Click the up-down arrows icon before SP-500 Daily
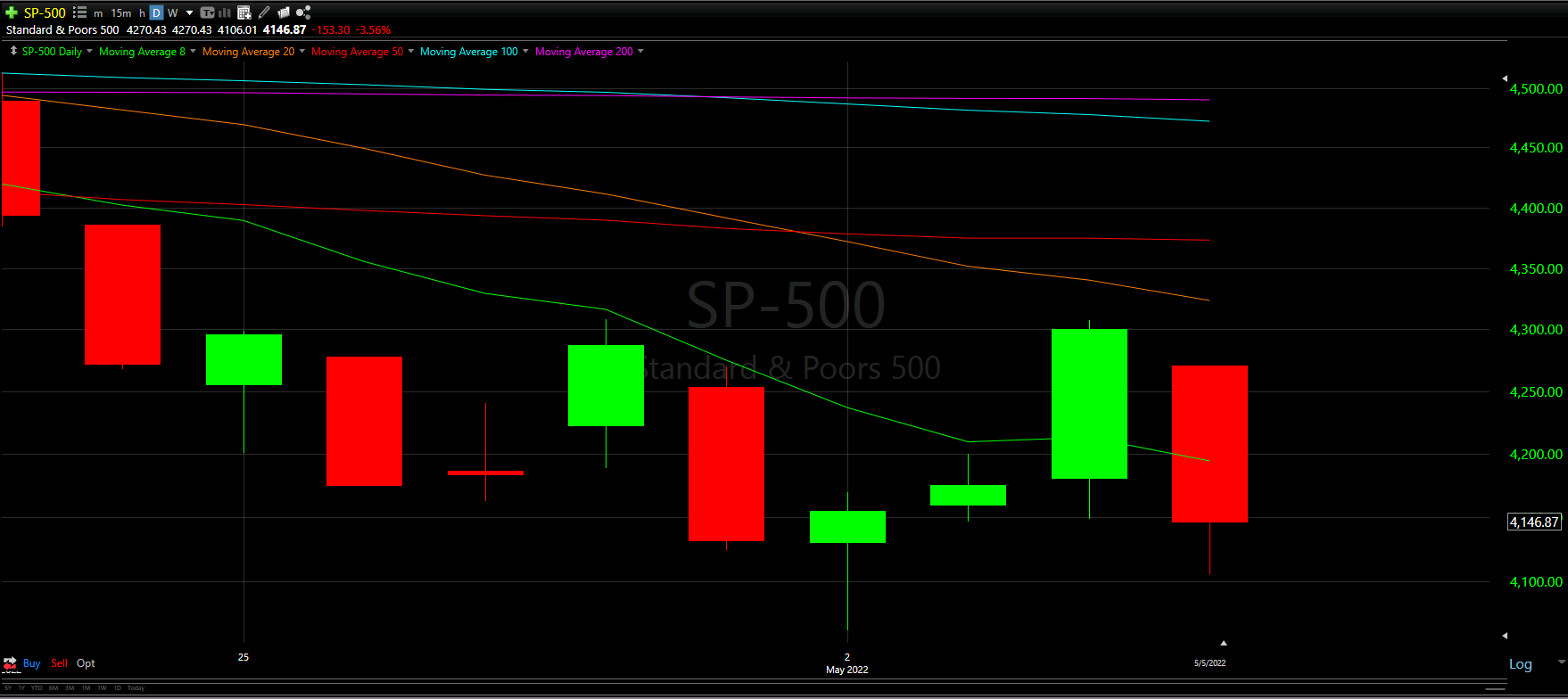 point(13,51)
